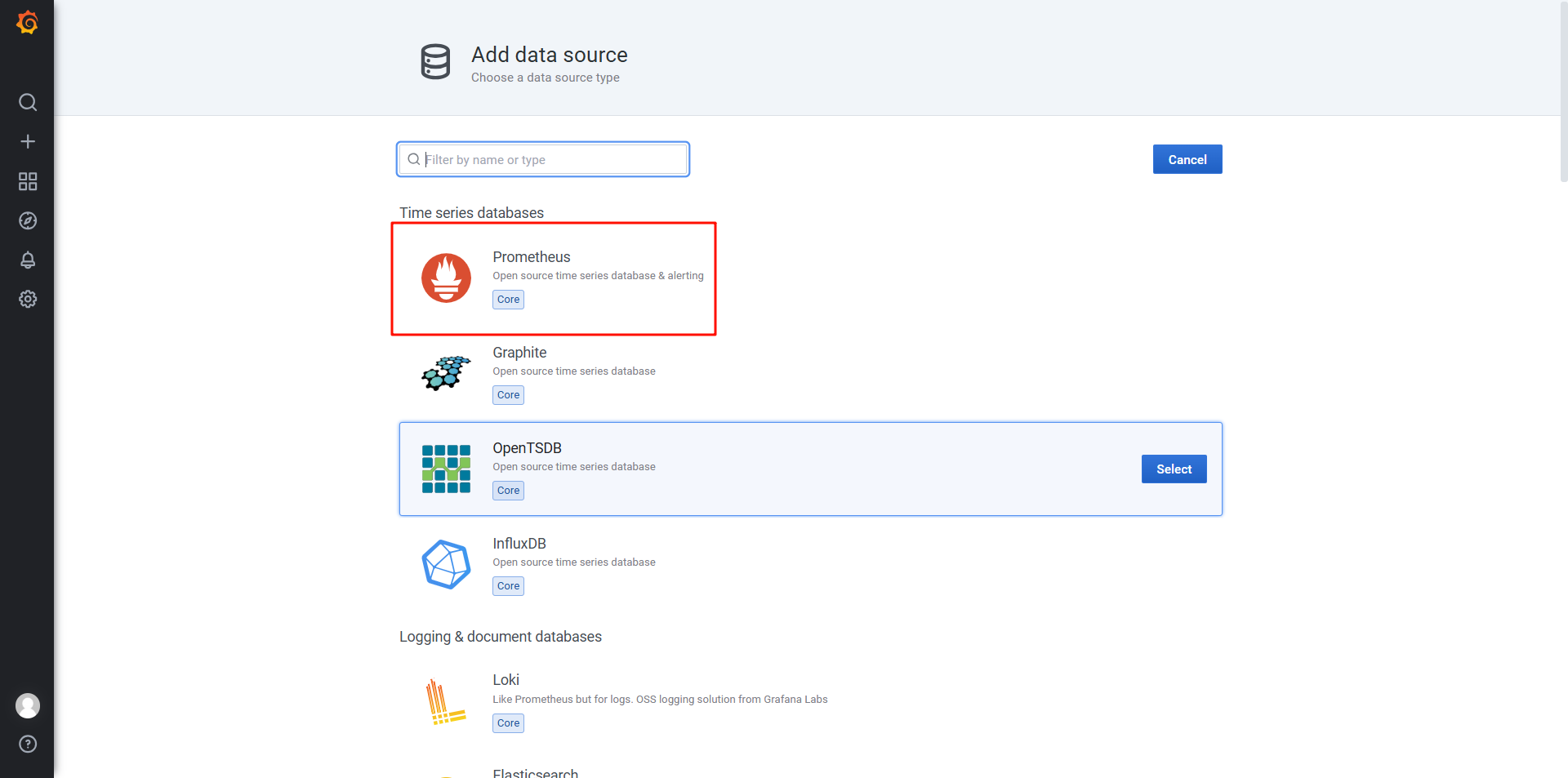Viewport: 1568px width, 778px height.
Task: Open the Dashboards grid icon
Action: [x=28, y=181]
